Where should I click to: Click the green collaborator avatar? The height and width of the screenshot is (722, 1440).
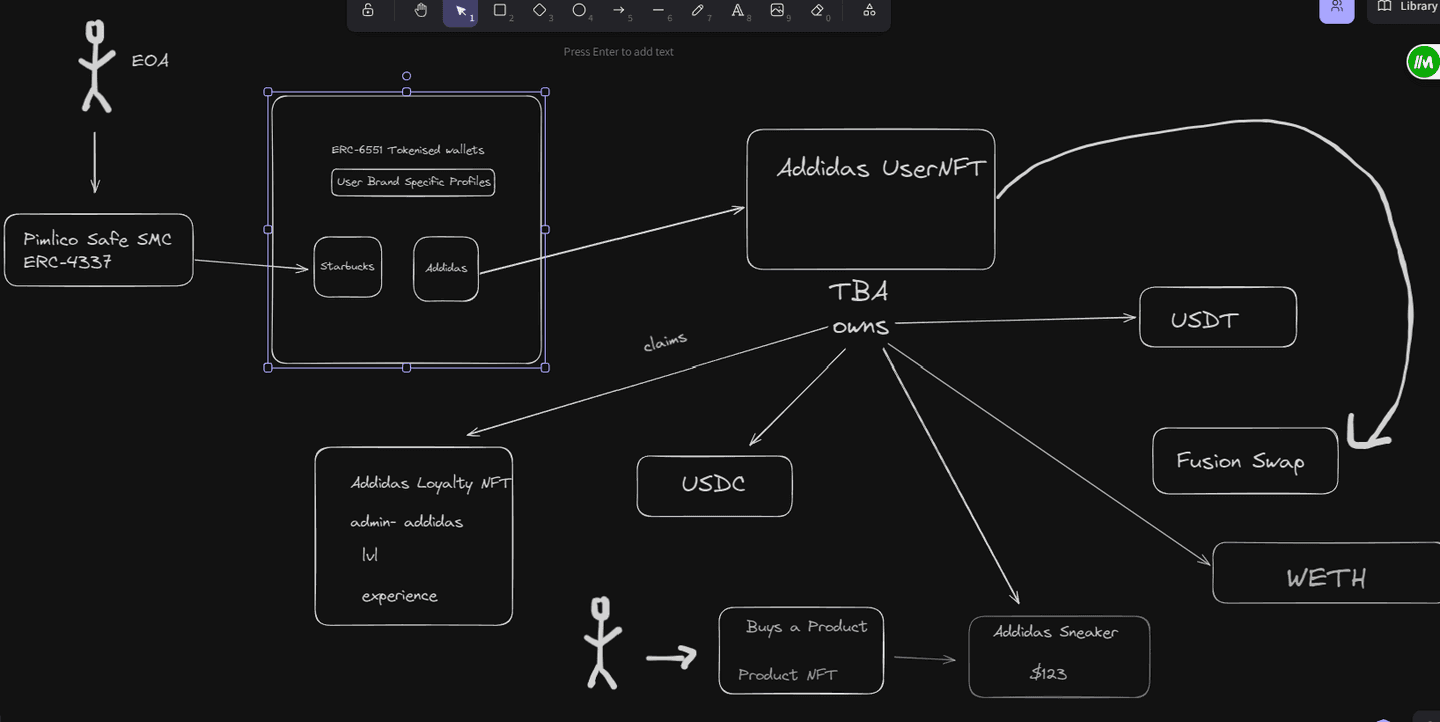(1423, 62)
